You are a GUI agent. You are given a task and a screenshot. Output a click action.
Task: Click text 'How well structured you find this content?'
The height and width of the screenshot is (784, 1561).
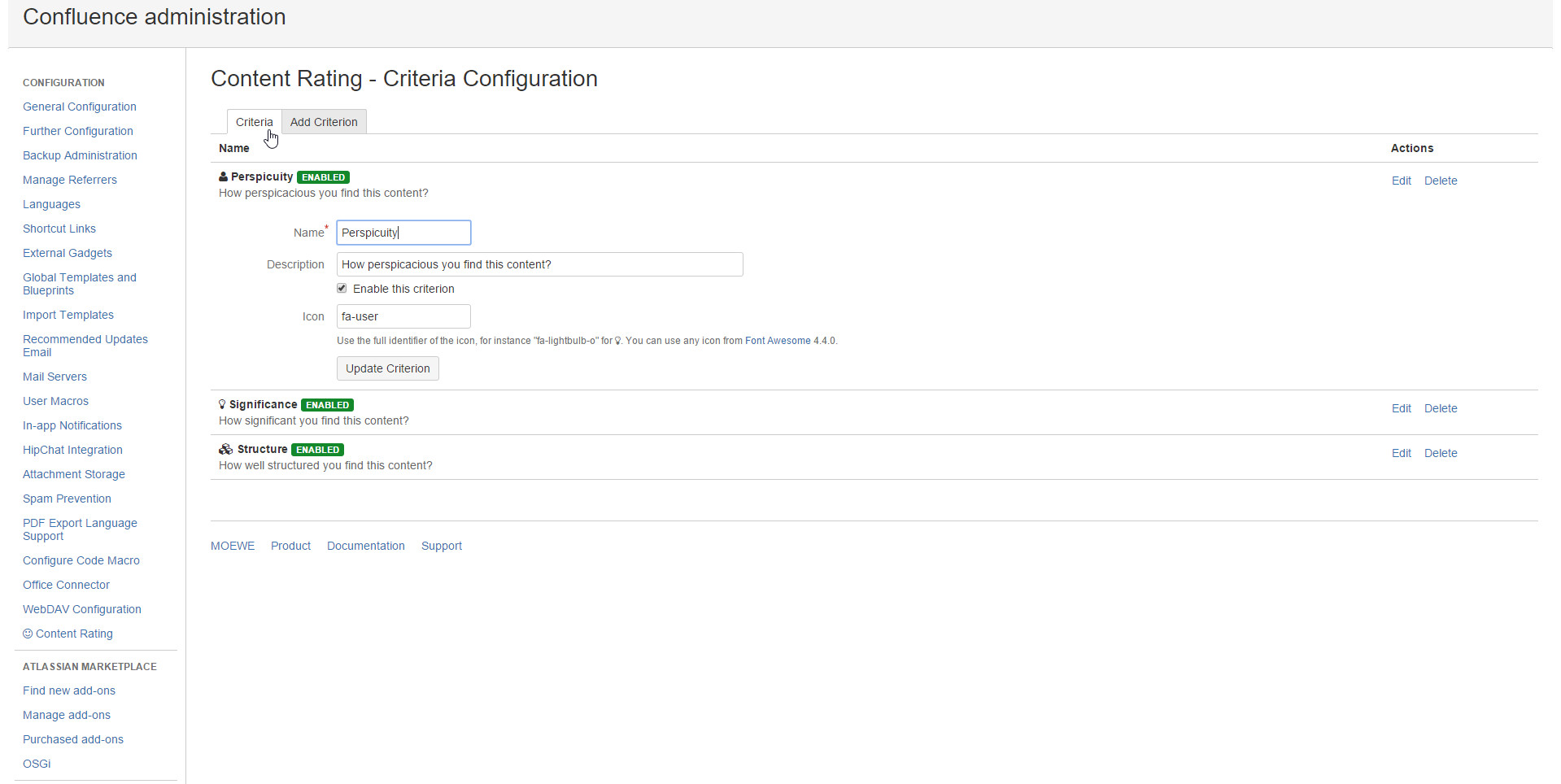tap(325, 465)
